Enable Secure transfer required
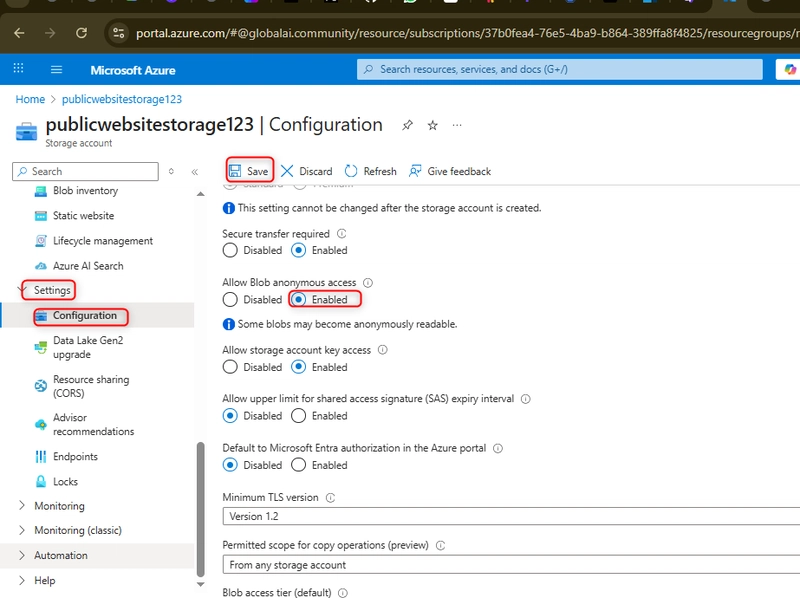Screen dimensions: 800x598 coord(298,251)
